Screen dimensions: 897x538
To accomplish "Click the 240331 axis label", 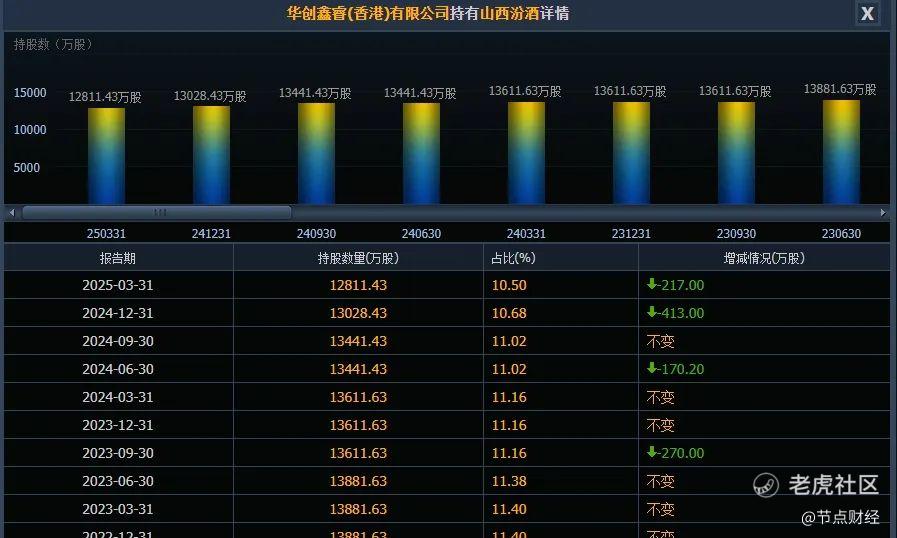I will [526, 234].
